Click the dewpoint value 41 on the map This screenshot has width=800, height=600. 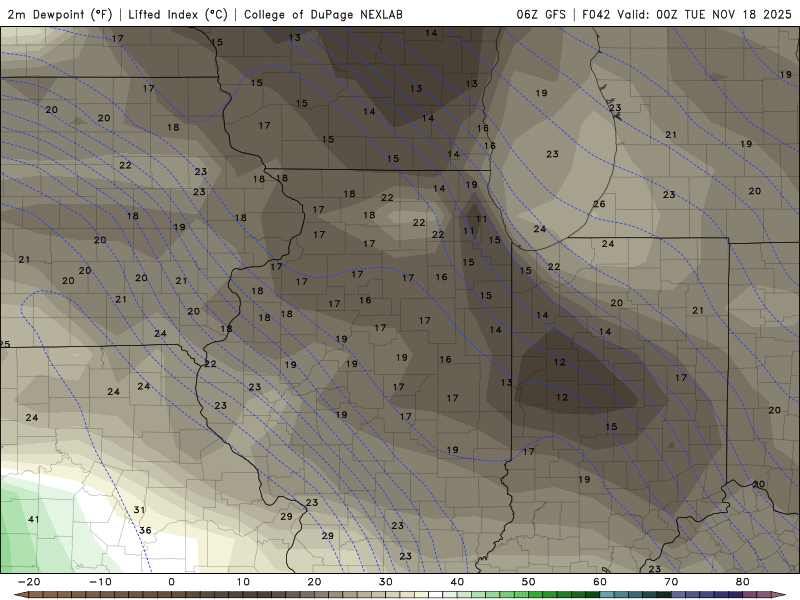tap(34, 519)
